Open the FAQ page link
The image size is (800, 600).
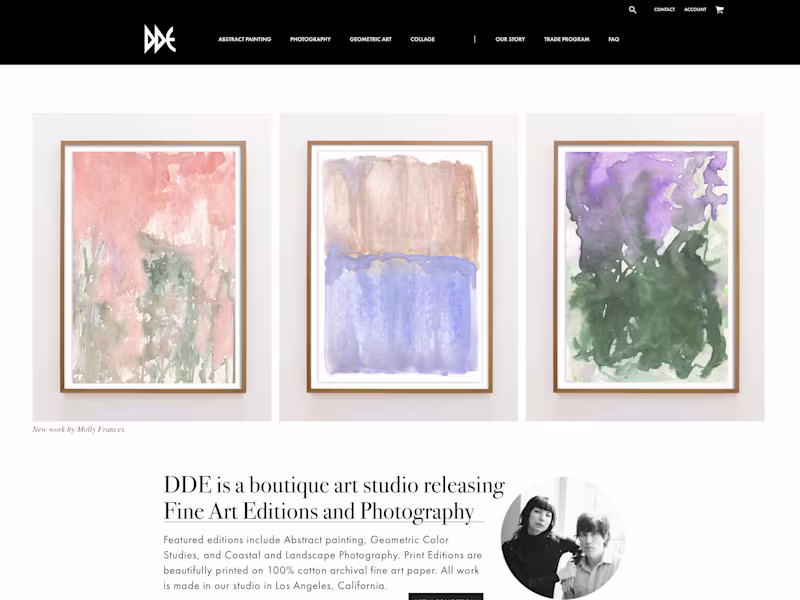[x=613, y=39]
